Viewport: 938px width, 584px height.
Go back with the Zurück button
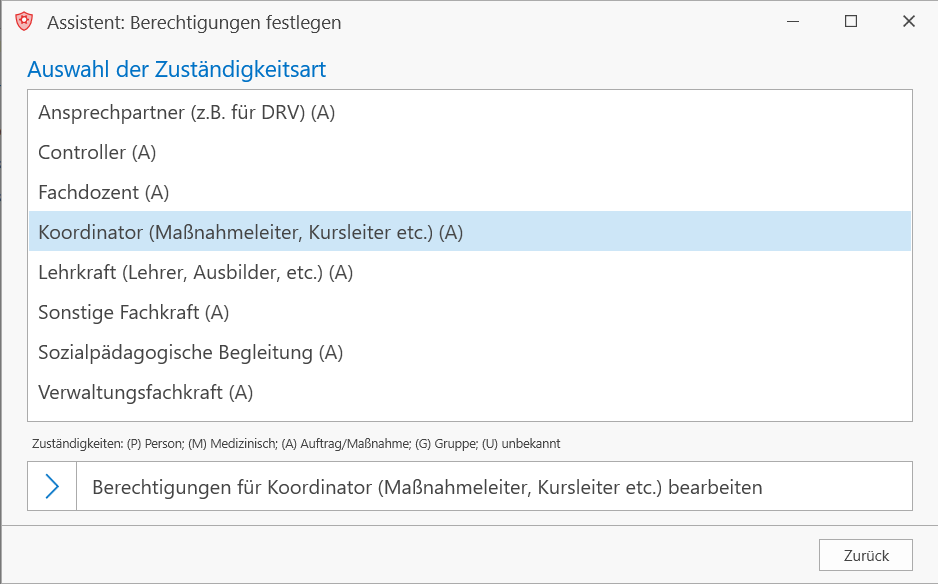(x=866, y=555)
